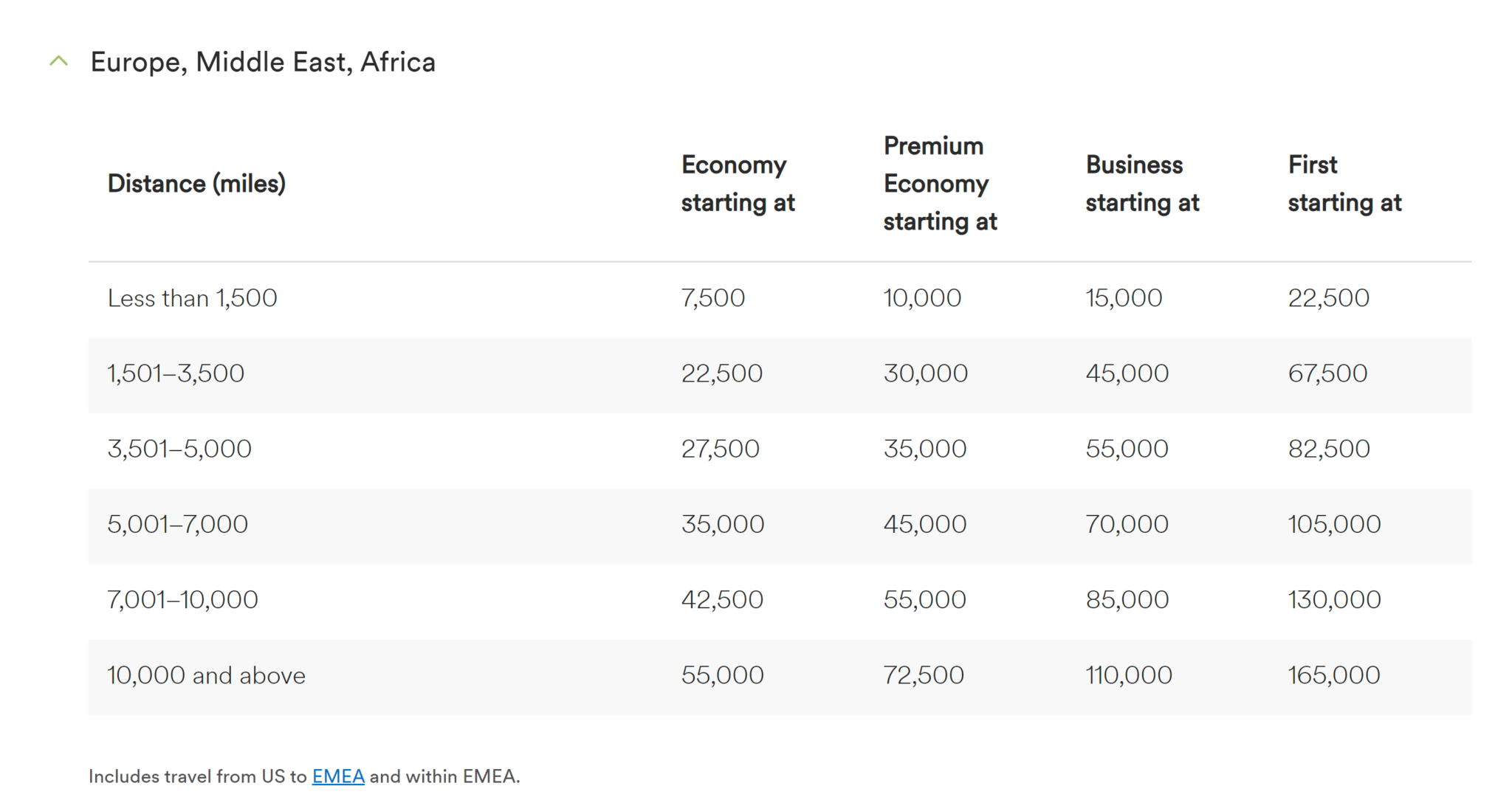Click the Business starting at column header
Viewport: 1512px width, 800px height.
[x=1142, y=184]
